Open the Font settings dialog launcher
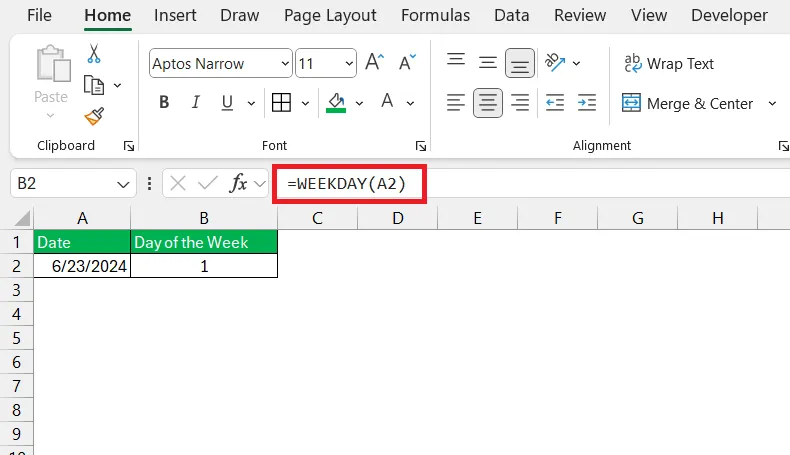The image size is (790, 455). pyautogui.click(x=421, y=146)
